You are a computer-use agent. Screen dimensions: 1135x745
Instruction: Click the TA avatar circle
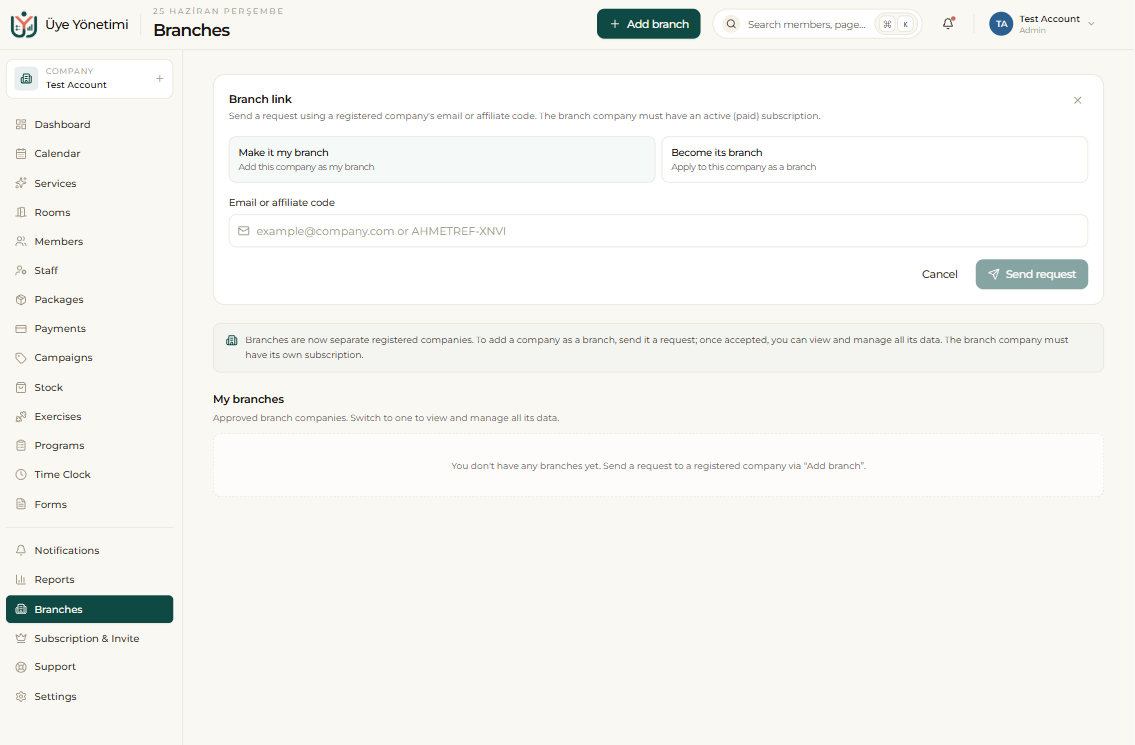pyautogui.click(x=1001, y=24)
